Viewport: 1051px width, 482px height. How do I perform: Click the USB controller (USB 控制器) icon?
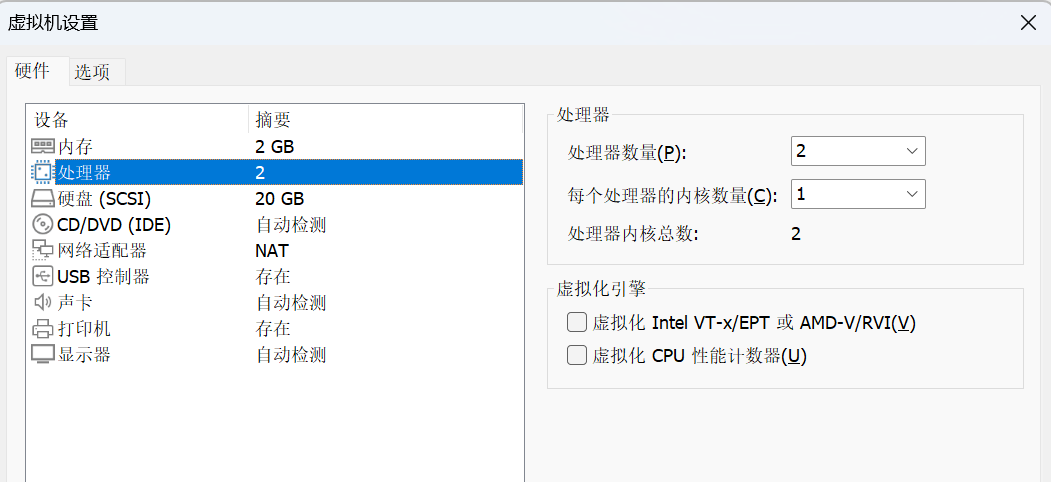(x=42, y=276)
